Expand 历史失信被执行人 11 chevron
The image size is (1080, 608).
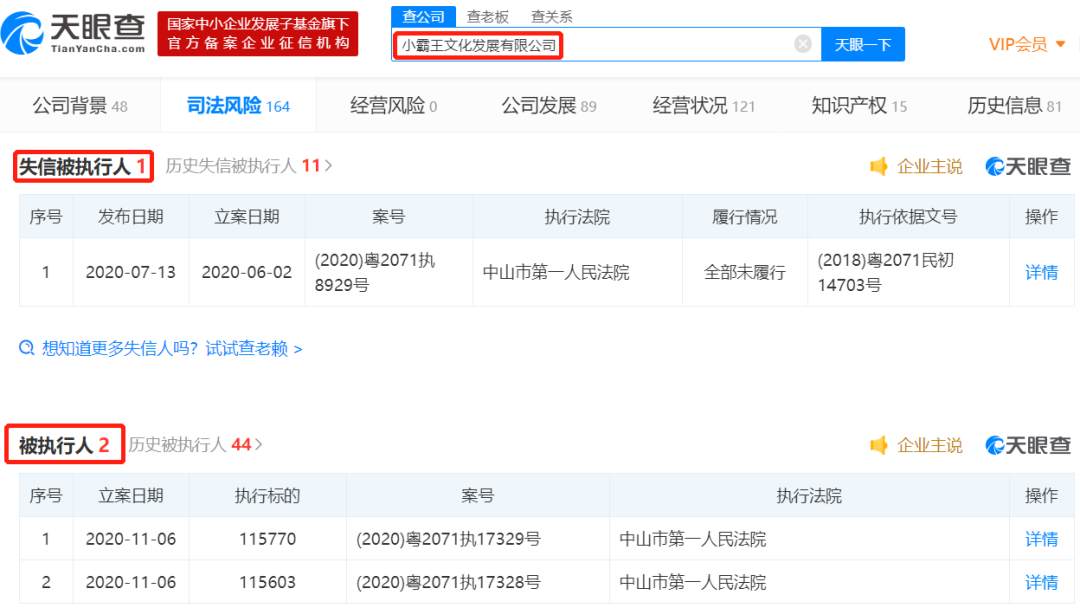coord(329,166)
